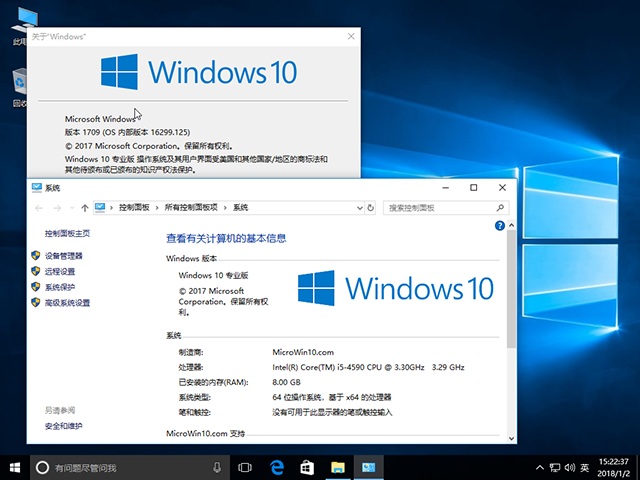640x480 pixels.
Task: Open 安全和维护 link
Action: [64, 426]
